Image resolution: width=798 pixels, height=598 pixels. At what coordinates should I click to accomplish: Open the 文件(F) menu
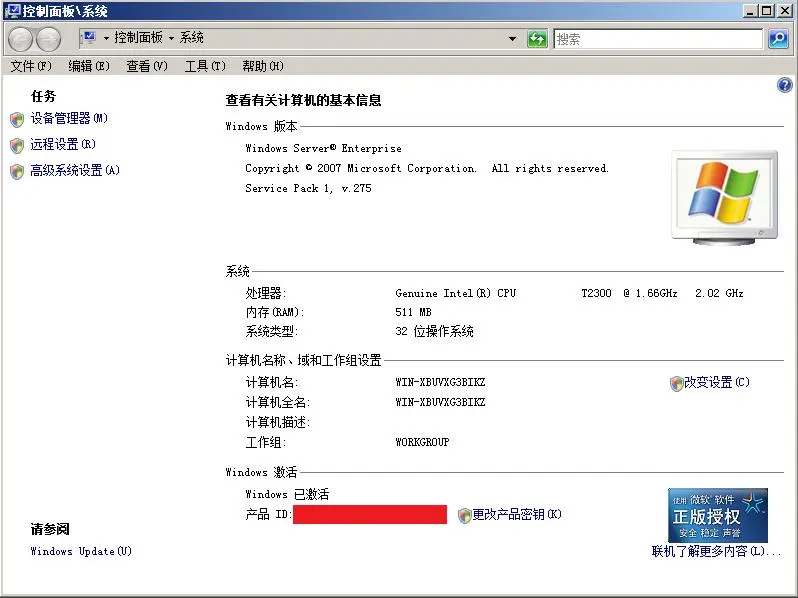pos(31,66)
